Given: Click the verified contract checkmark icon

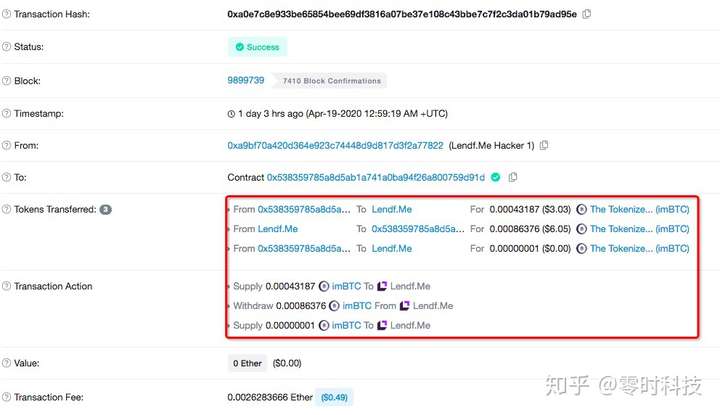Looking at the screenshot, I should pos(495,177).
